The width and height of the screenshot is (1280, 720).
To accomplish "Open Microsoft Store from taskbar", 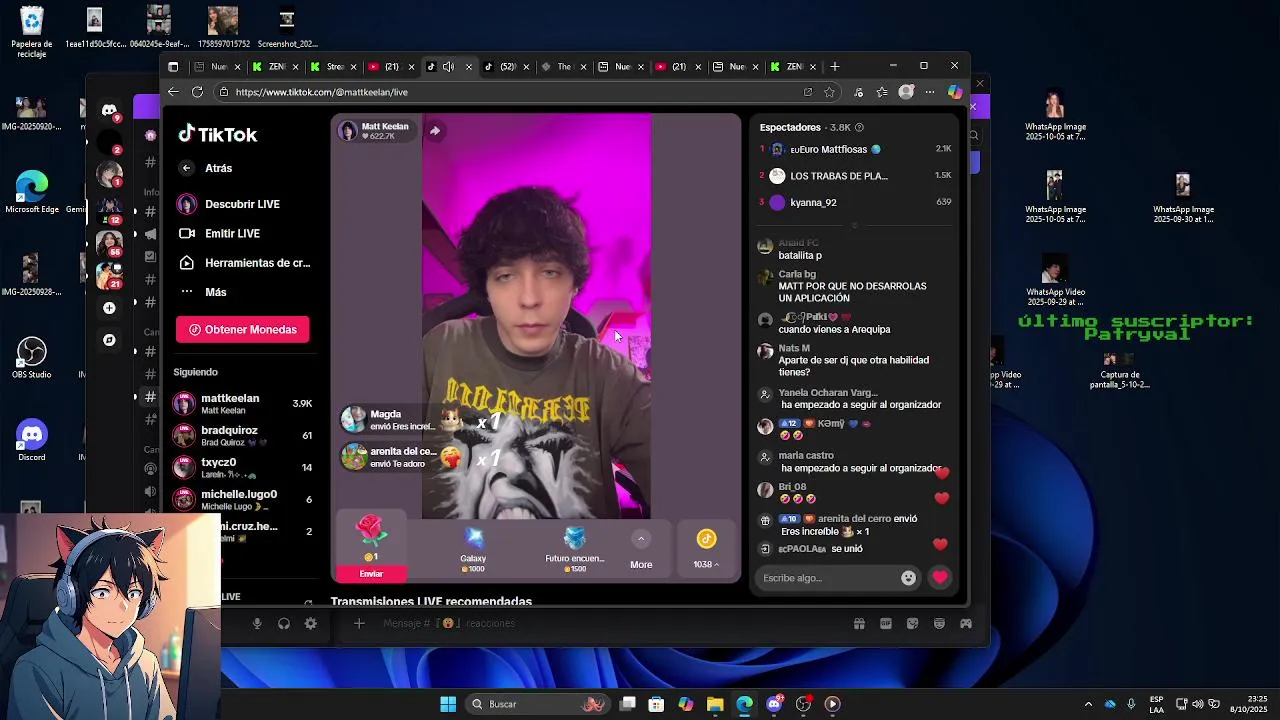I will click(656, 704).
